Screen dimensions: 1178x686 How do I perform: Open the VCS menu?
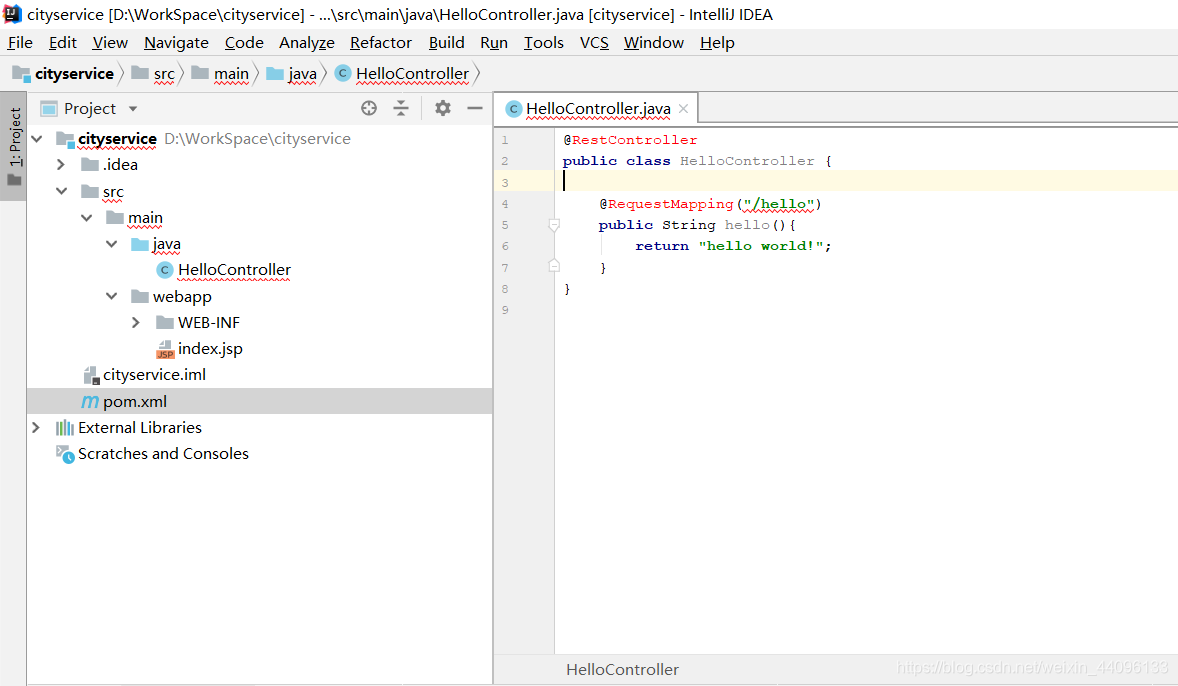(x=594, y=43)
